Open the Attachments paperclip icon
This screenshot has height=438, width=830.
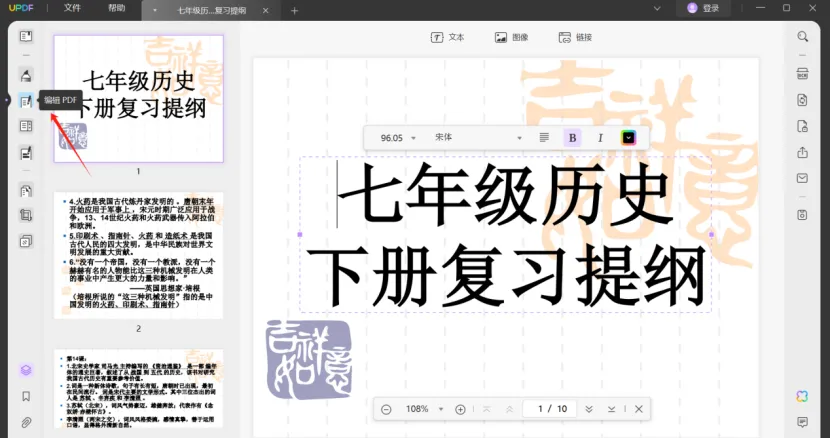click(26, 423)
